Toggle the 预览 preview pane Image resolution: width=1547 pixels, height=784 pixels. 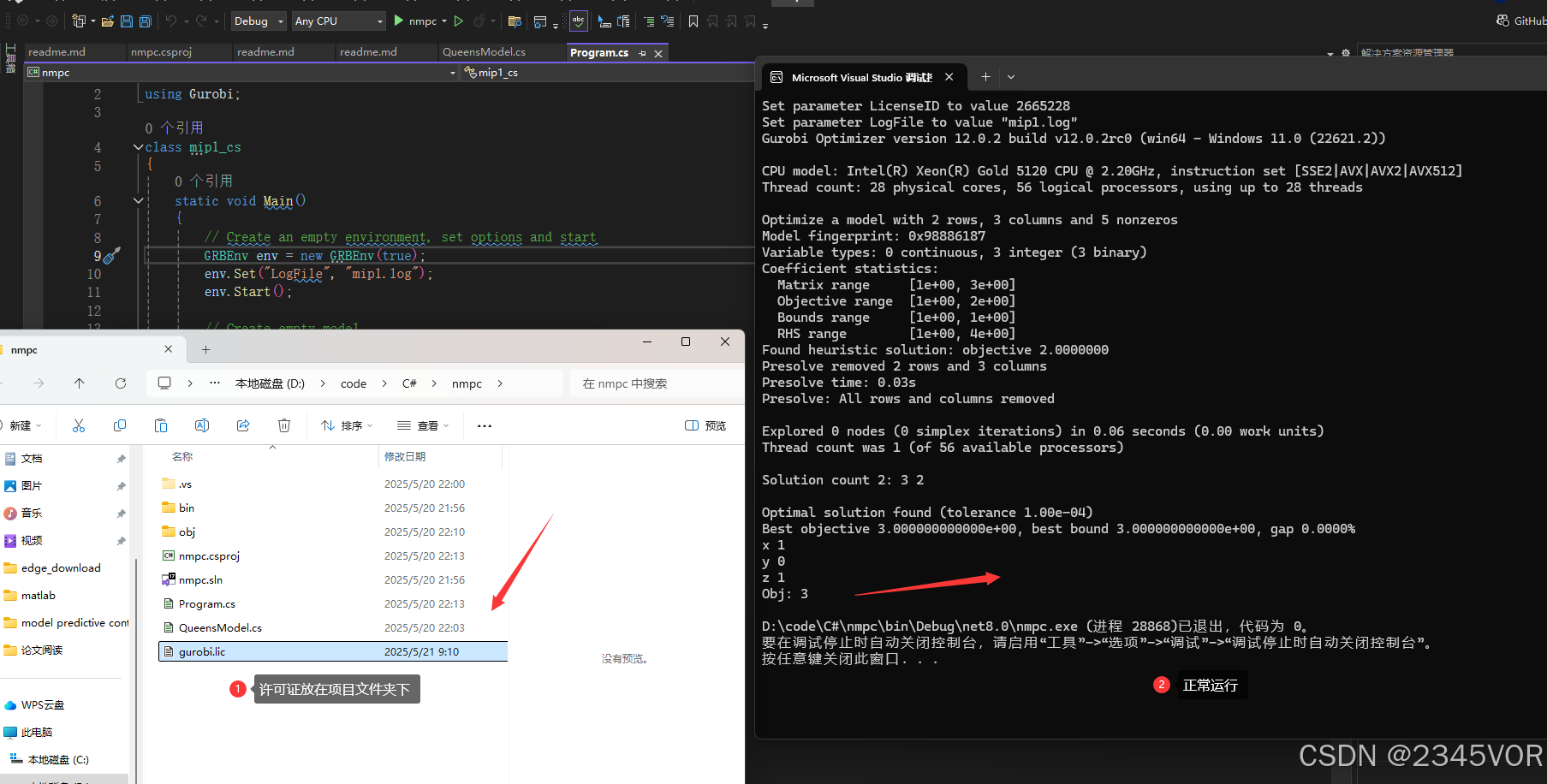[705, 425]
